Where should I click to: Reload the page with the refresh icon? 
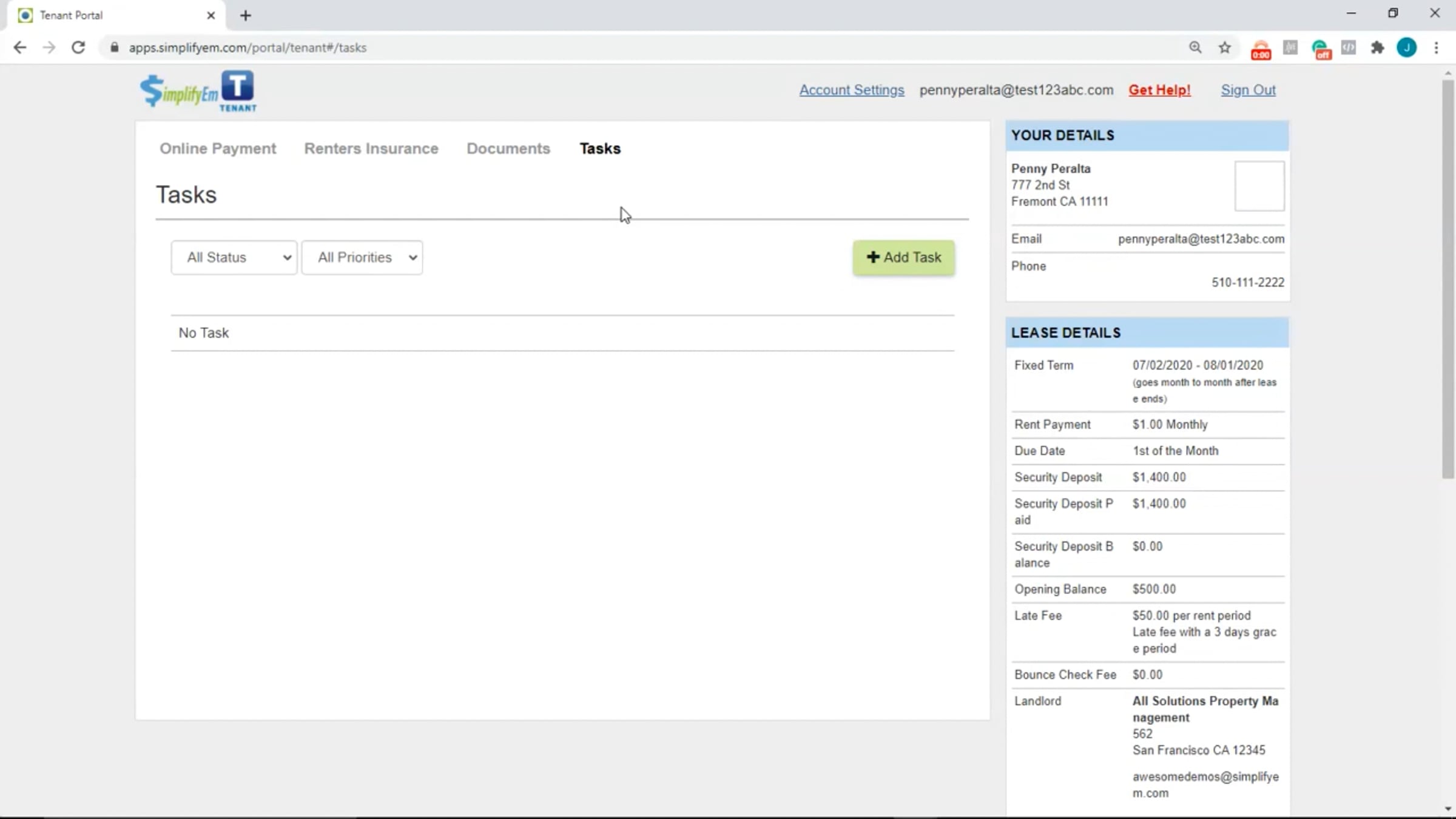click(78, 47)
